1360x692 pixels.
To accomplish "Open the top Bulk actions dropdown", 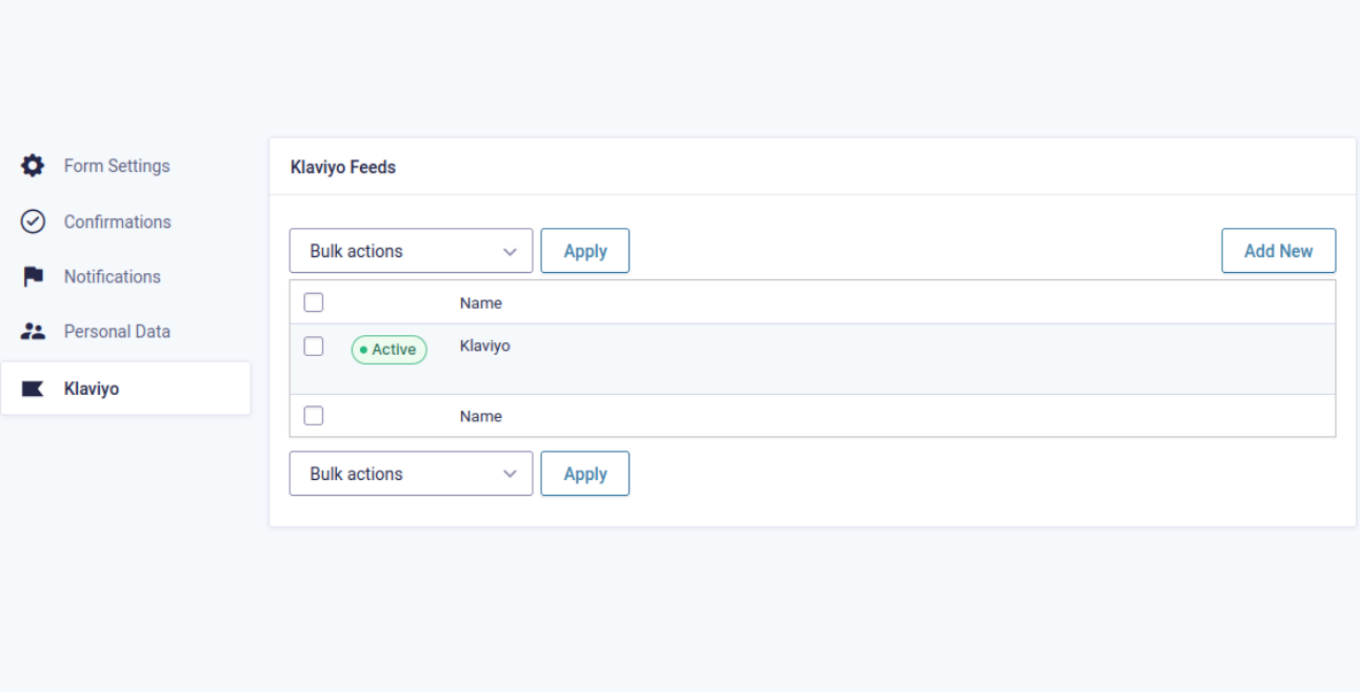I will 411,251.
